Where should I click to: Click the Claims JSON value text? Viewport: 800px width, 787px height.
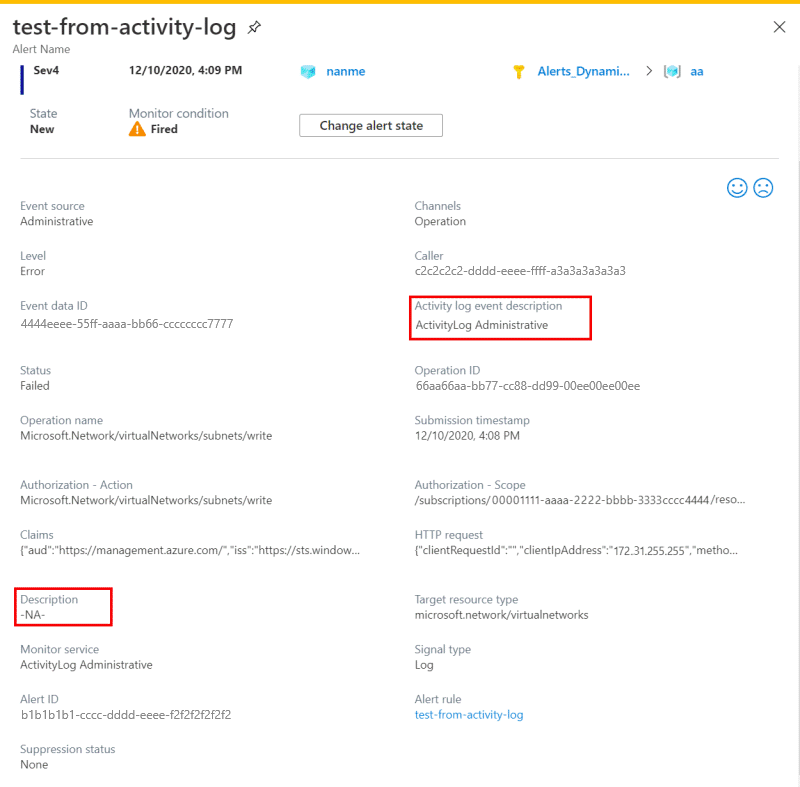[190, 550]
